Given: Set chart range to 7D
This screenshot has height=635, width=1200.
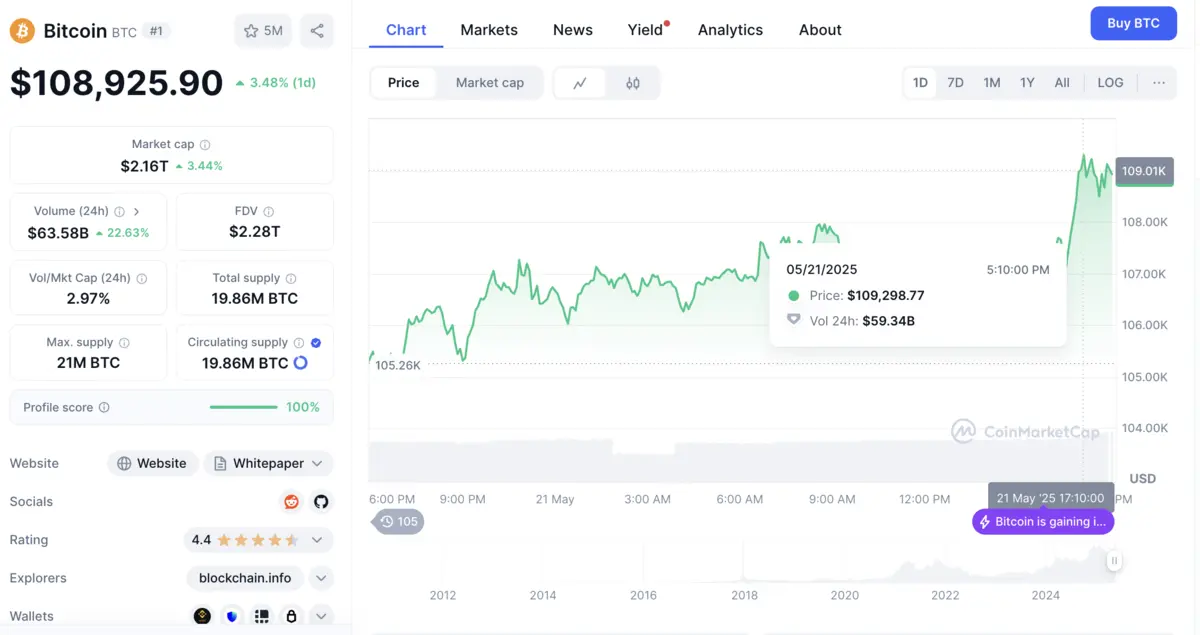Looking at the screenshot, I should click(x=956, y=83).
